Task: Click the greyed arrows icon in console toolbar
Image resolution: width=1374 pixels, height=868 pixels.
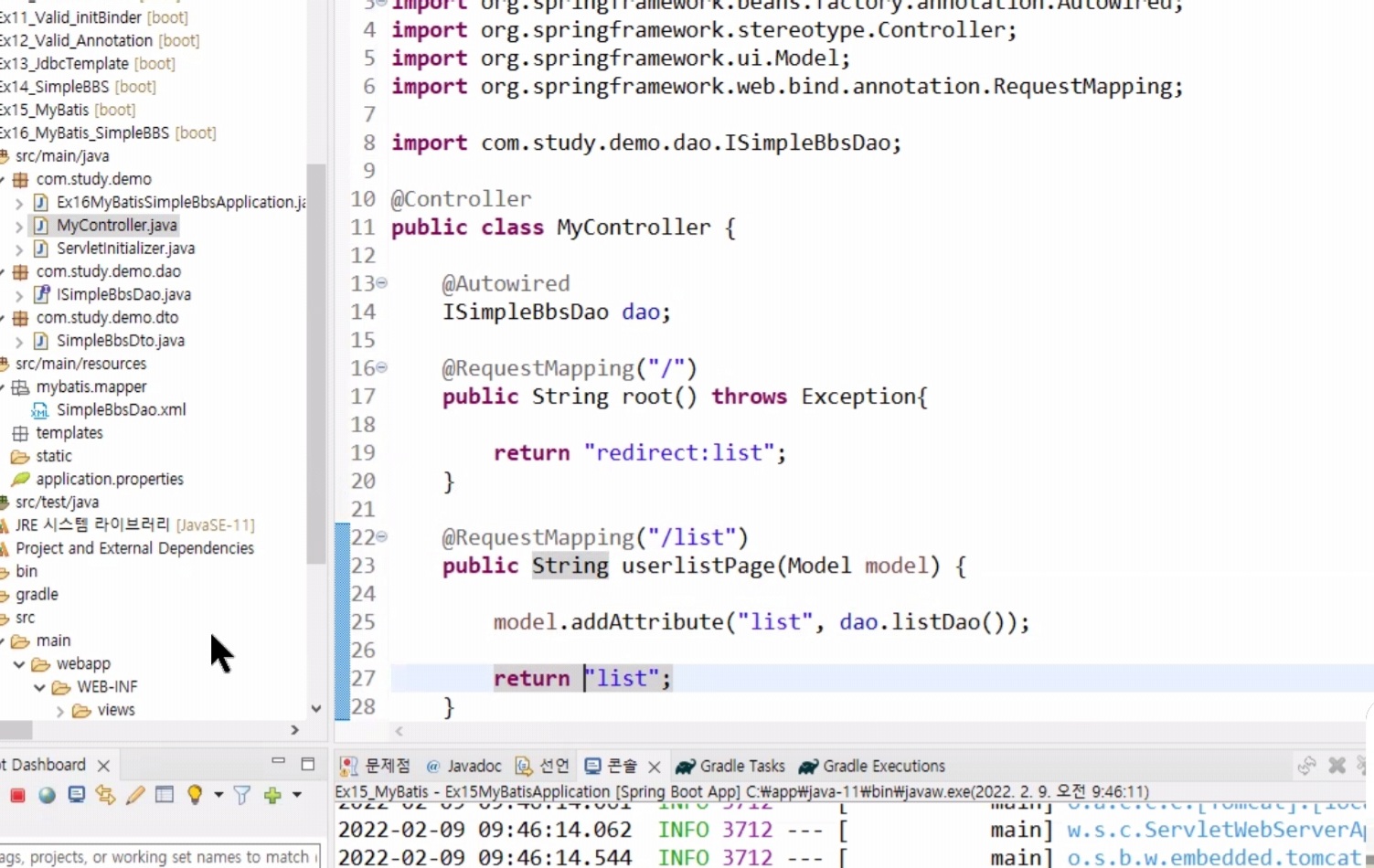Action: click(x=1306, y=766)
